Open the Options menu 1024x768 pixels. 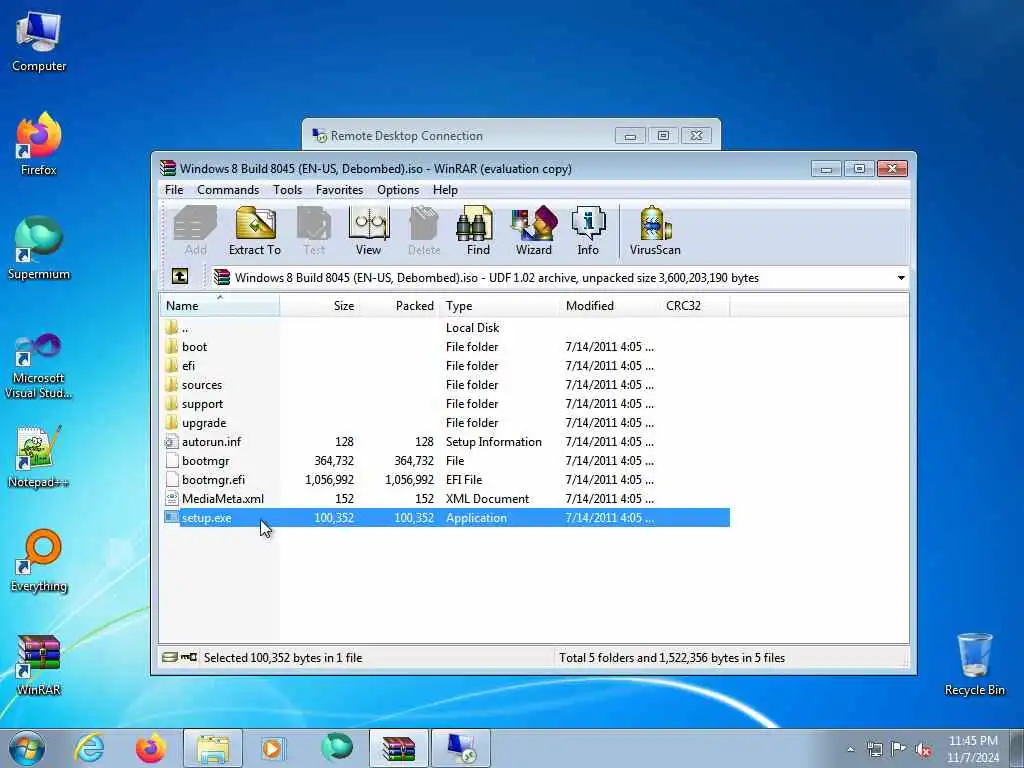[x=398, y=189]
